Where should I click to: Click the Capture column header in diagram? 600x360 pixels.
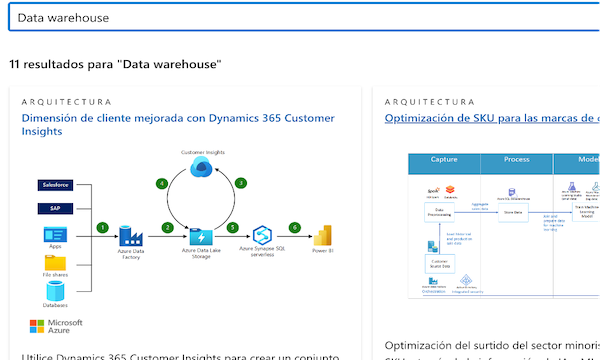pos(444,164)
